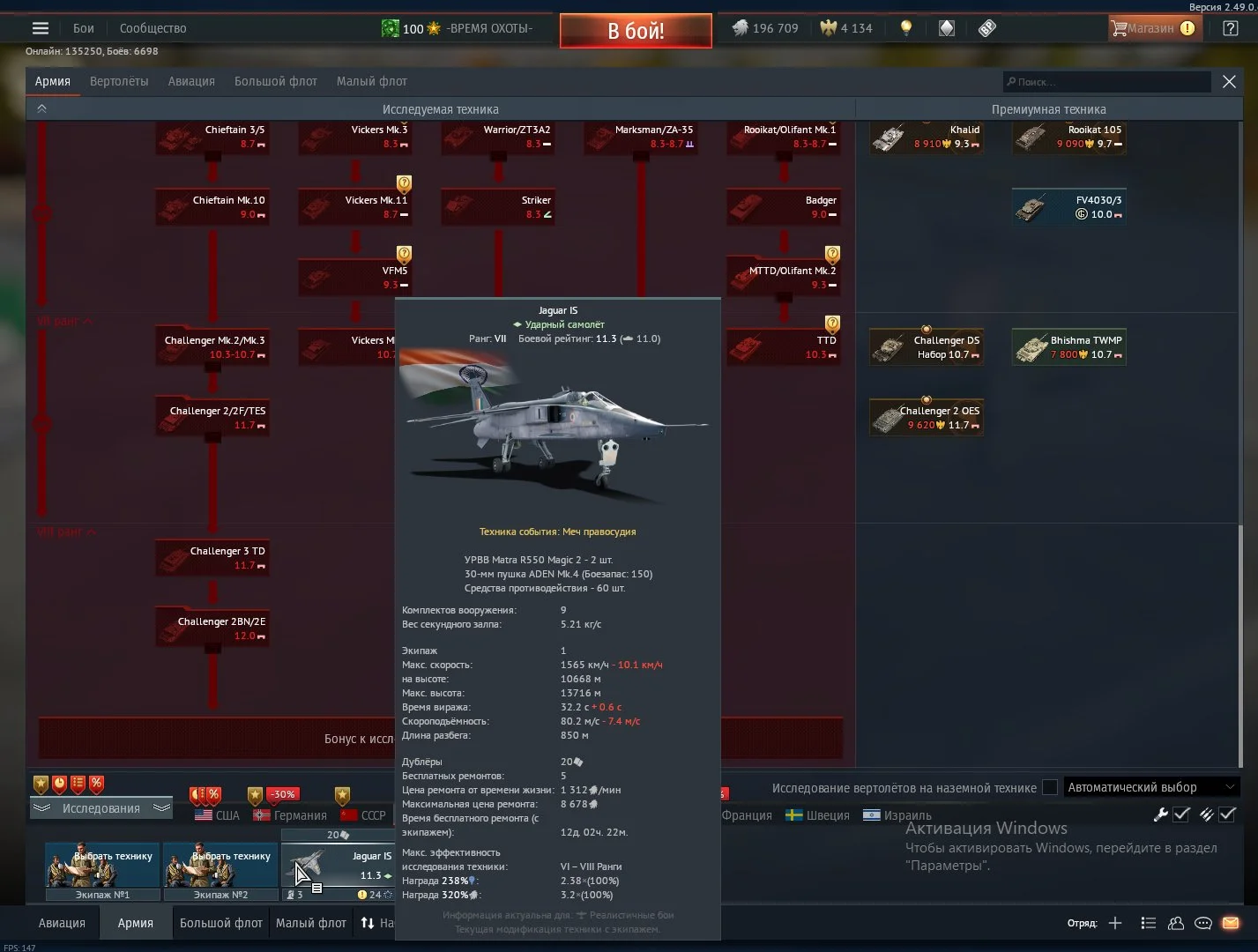Open the squadron friends icon
The image size is (1258, 952).
click(x=1176, y=923)
